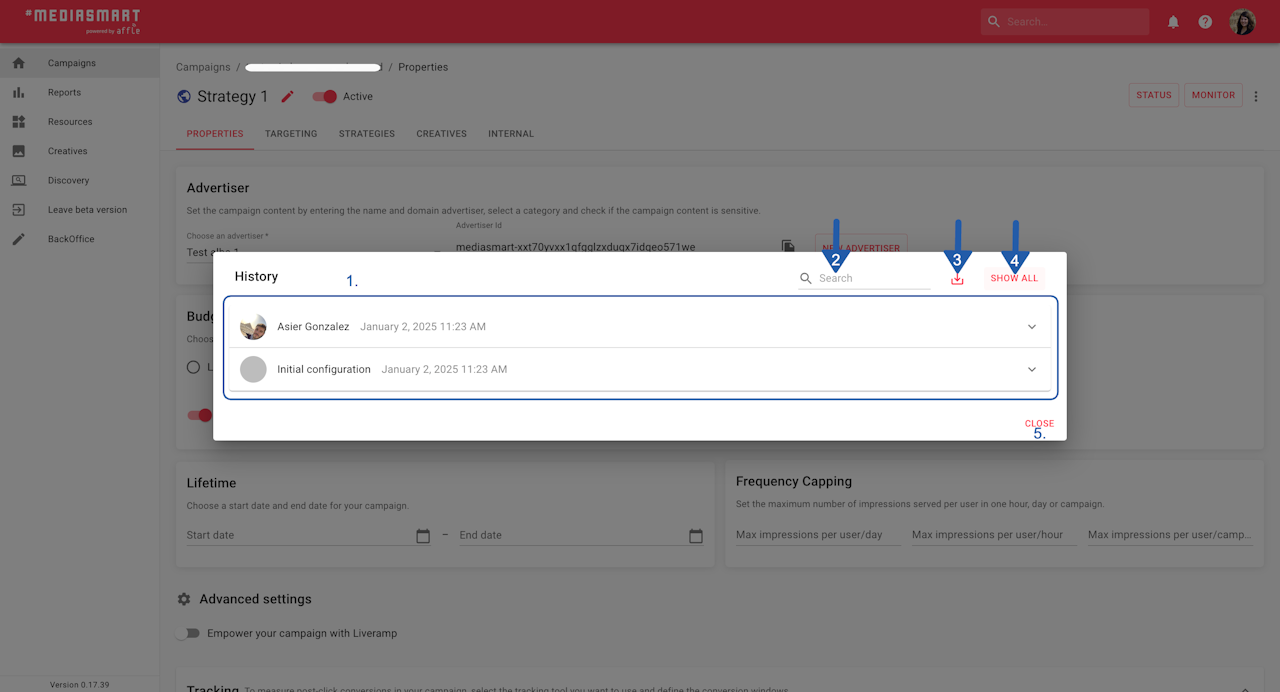Image resolution: width=1280 pixels, height=692 pixels.
Task: Click the History search magnifier icon
Action: click(x=806, y=279)
